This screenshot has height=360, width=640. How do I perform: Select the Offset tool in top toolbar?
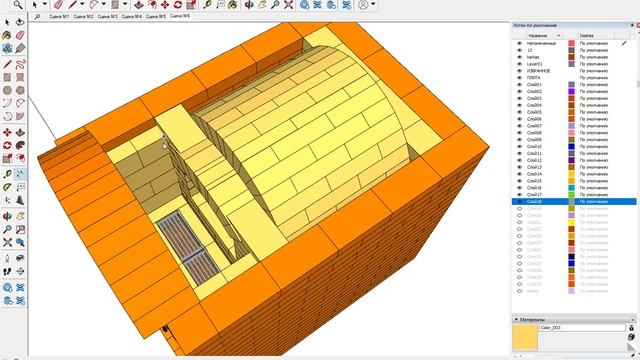[x=152, y=5]
